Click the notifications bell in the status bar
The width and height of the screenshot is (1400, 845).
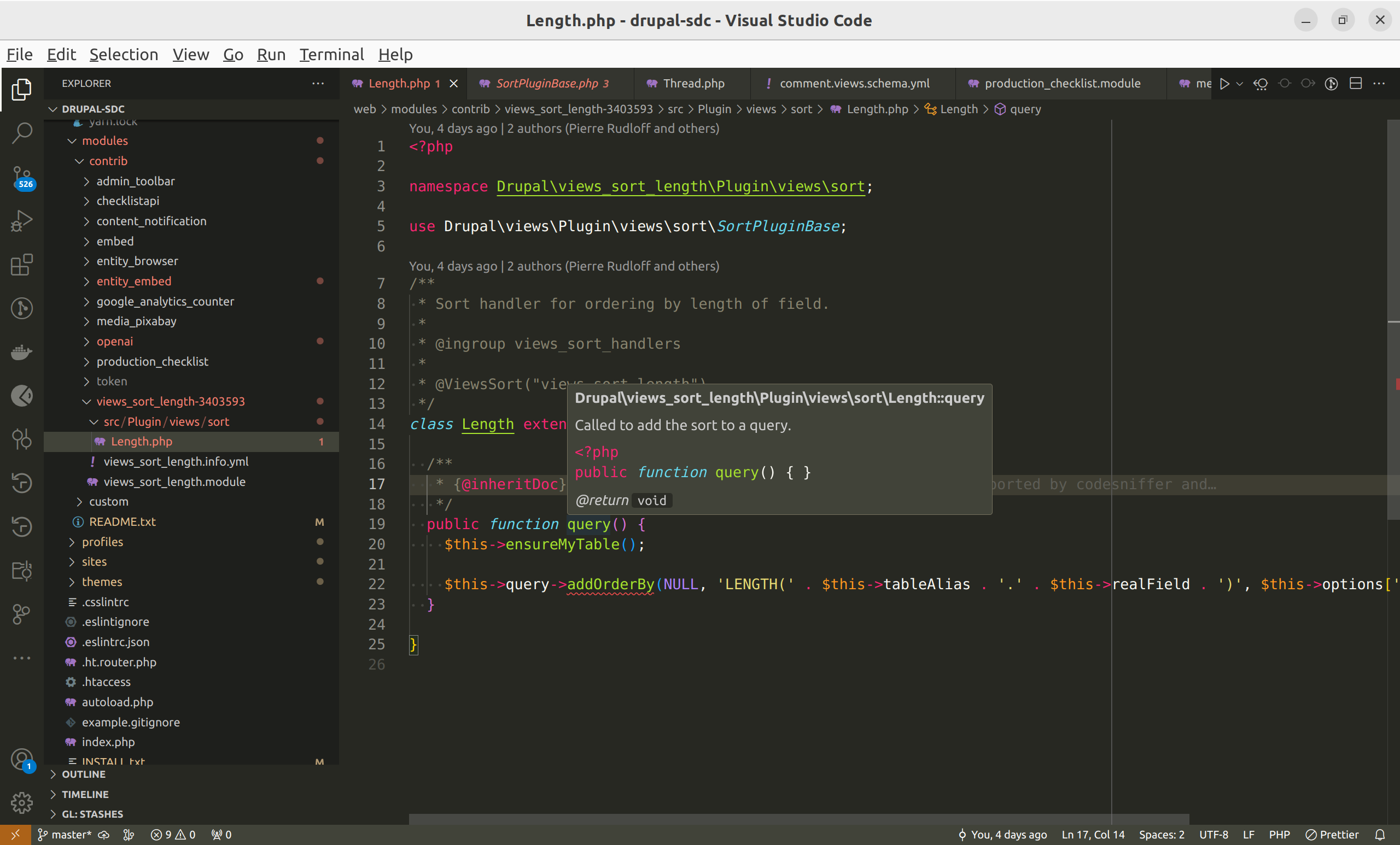pyautogui.click(x=1380, y=834)
